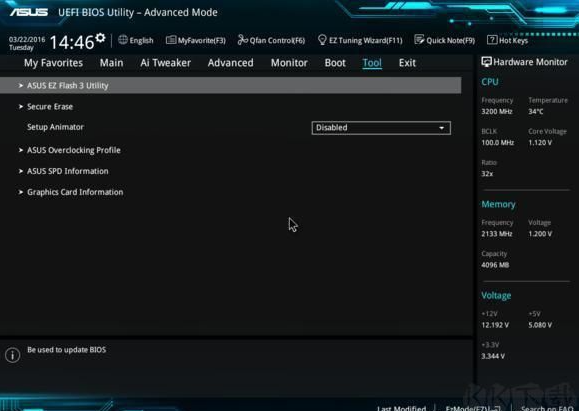Click the 100.0 MHz BCLK value
The width and height of the screenshot is (581, 411).
(498, 143)
